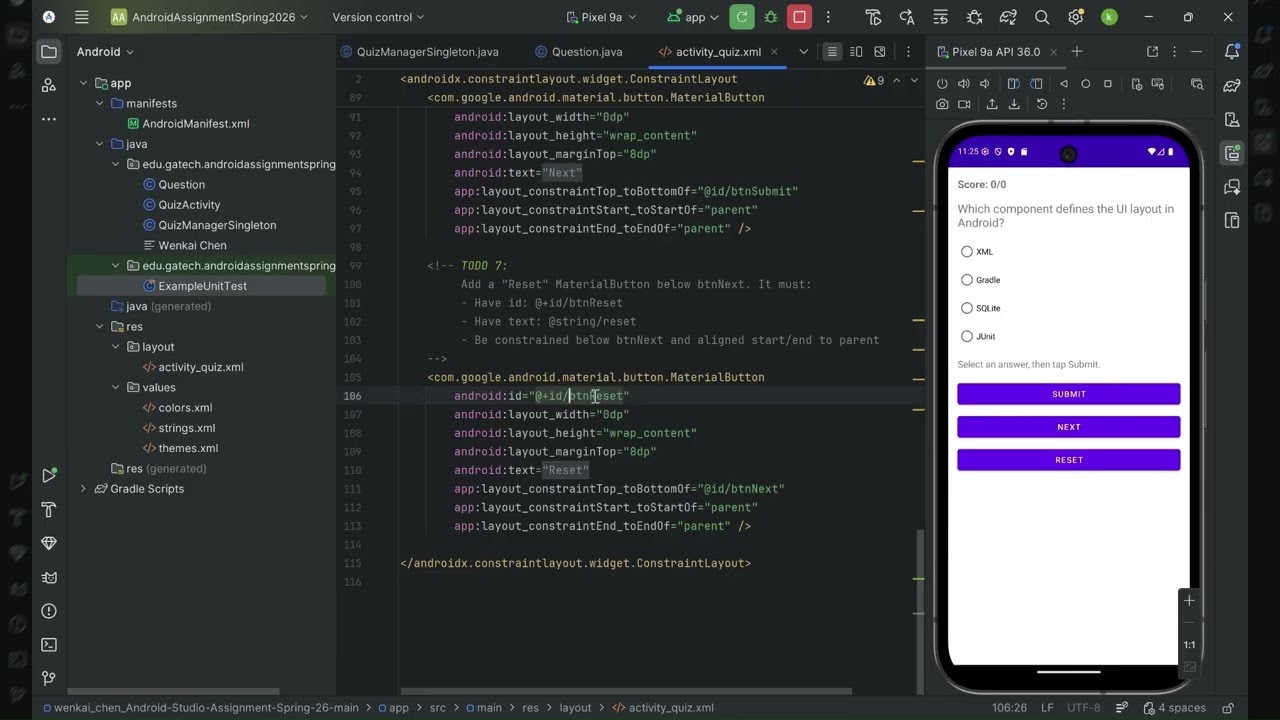Open the Notifications bell panel
Screen dimensions: 1280x720
pos(1232,52)
